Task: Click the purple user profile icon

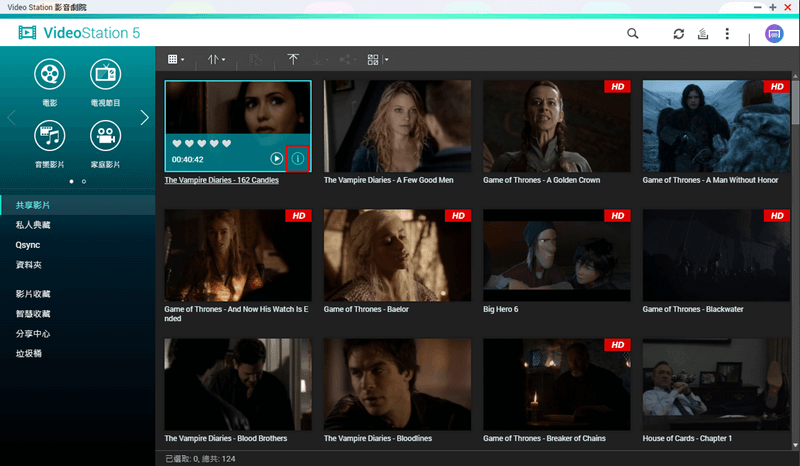Action: (774, 34)
